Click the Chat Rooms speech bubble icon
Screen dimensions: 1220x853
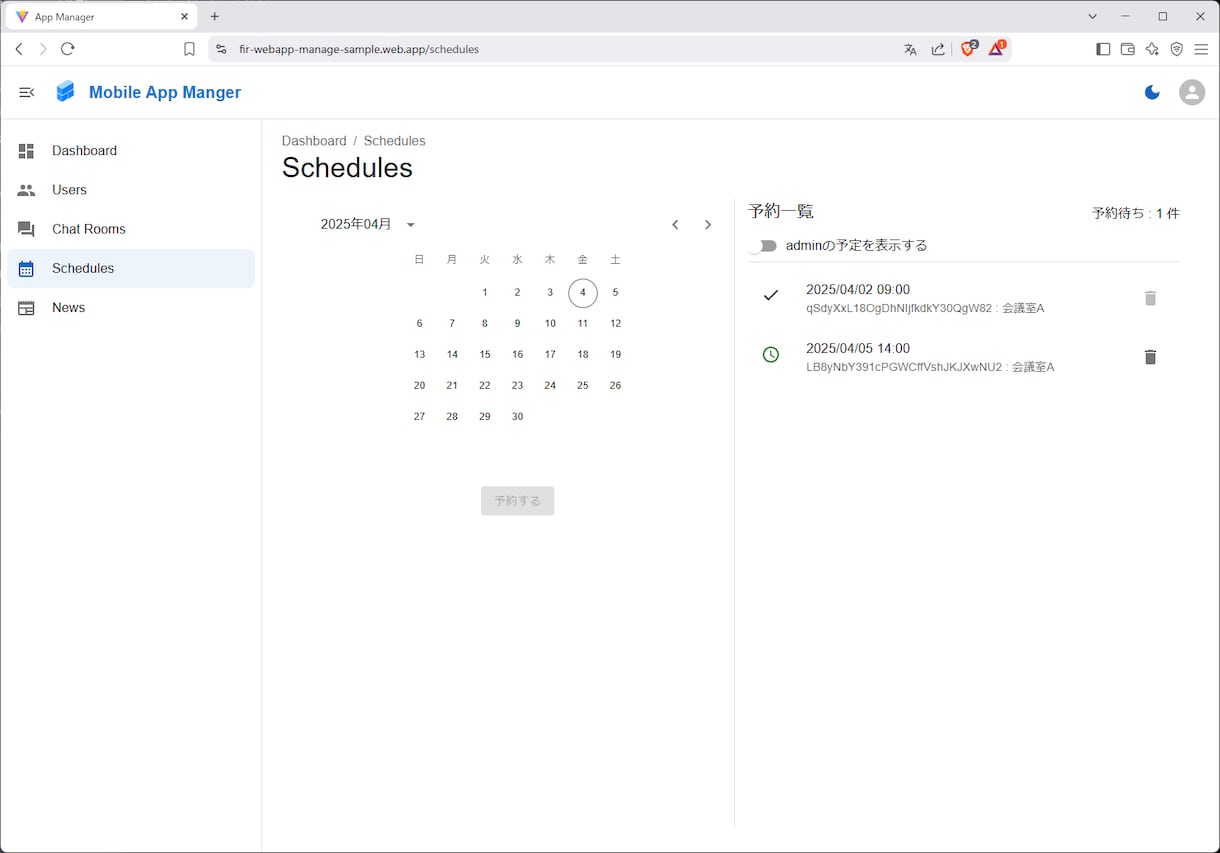[x=26, y=229]
